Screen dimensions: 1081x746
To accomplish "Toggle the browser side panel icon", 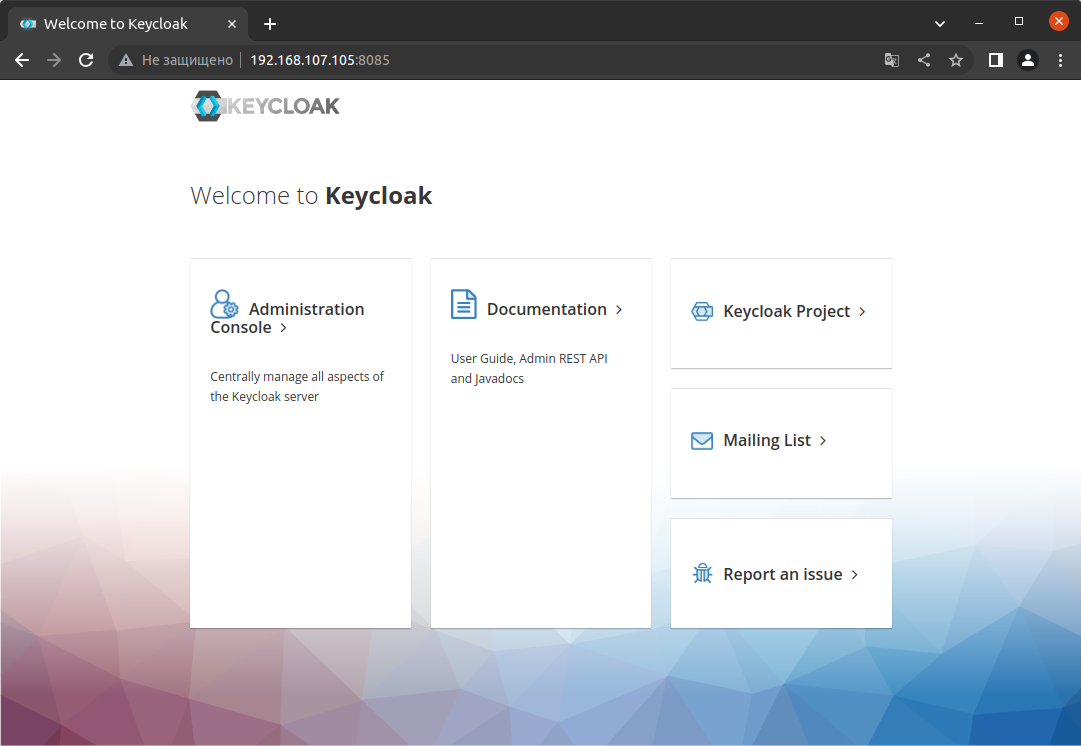I will [x=996, y=60].
